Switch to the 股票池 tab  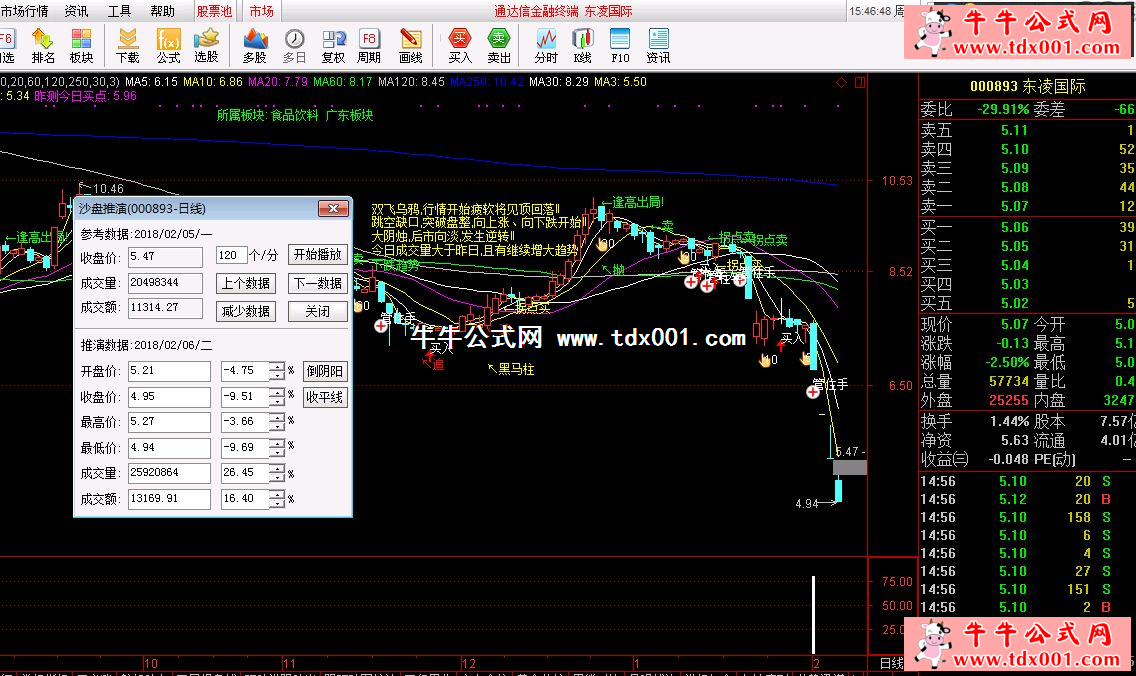(214, 11)
